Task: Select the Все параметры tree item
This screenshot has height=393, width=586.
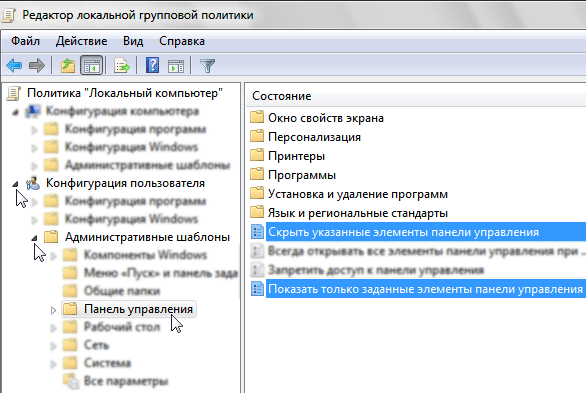Action: point(126,381)
